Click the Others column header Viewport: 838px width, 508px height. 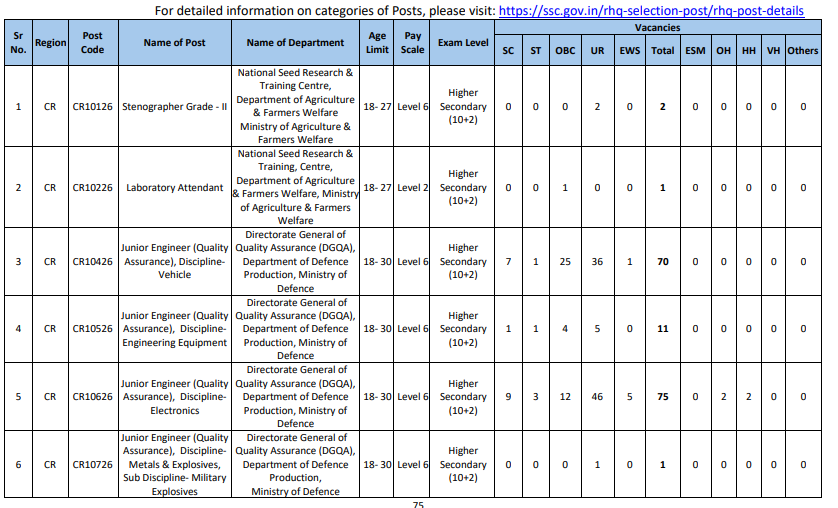pyautogui.click(x=803, y=51)
